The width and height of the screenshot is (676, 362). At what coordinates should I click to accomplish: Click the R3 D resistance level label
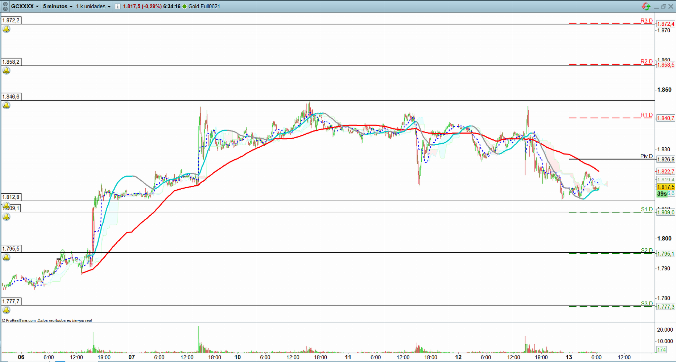(x=645, y=21)
